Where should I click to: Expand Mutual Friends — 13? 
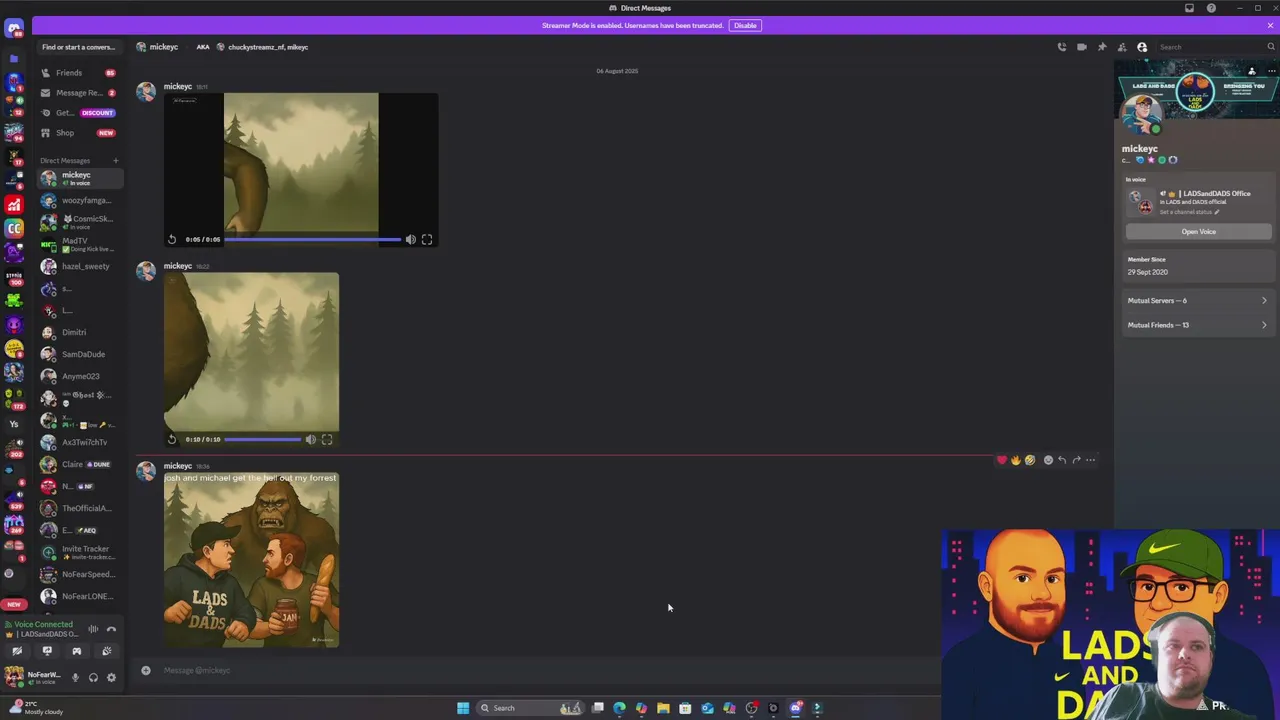(x=1198, y=325)
